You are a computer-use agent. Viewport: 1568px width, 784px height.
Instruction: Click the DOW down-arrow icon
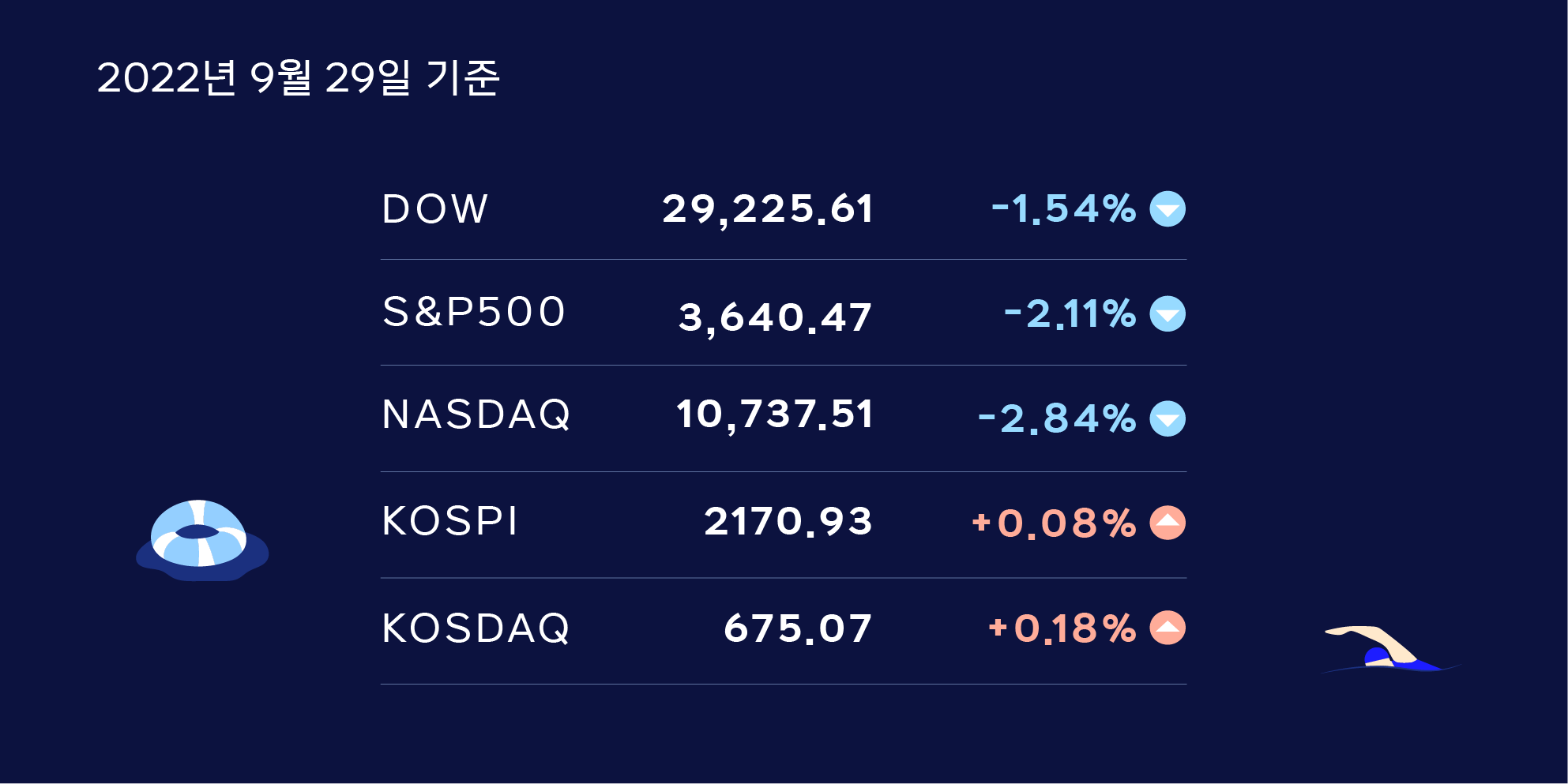(x=1168, y=209)
